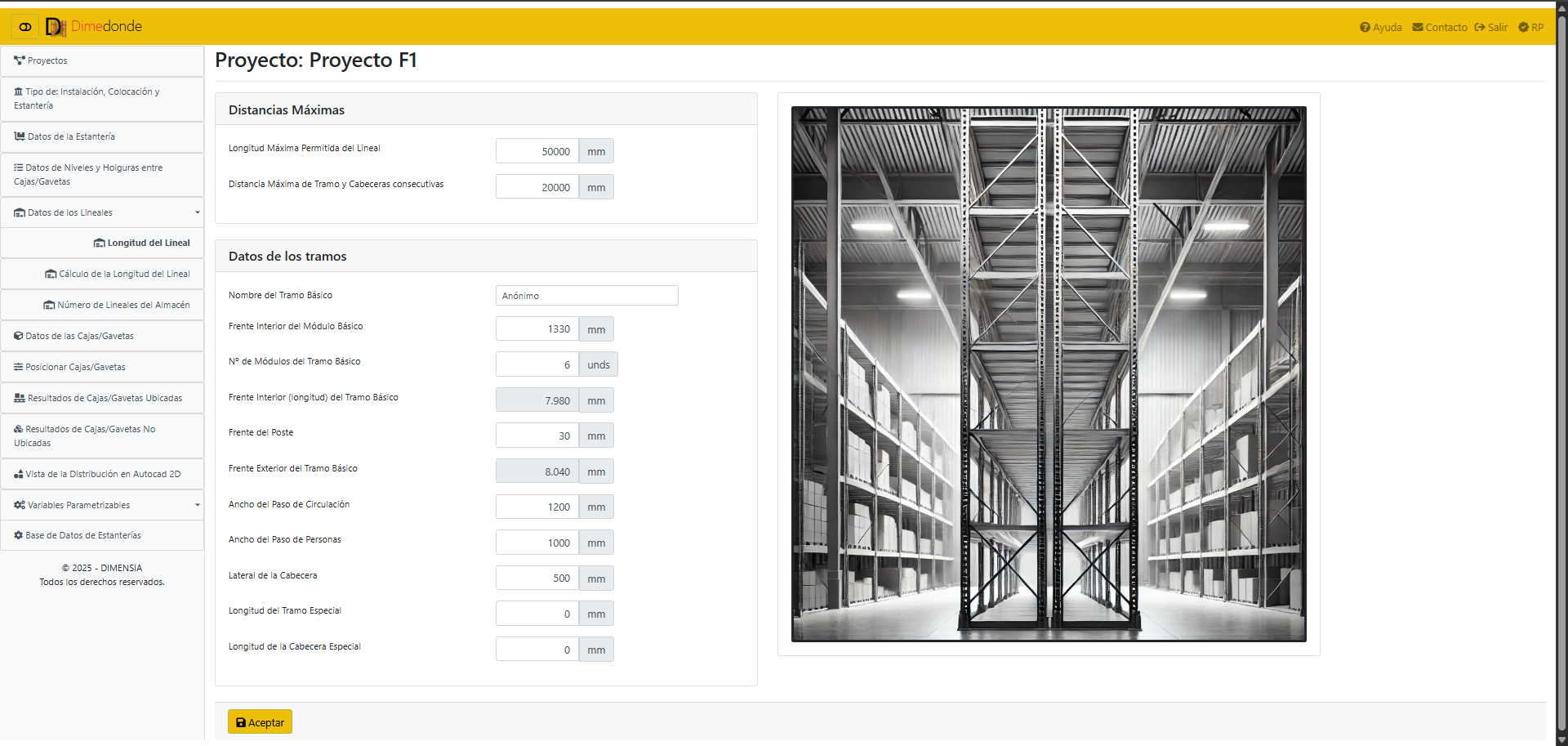Click Lateral de la Cabecera field

coord(537,578)
